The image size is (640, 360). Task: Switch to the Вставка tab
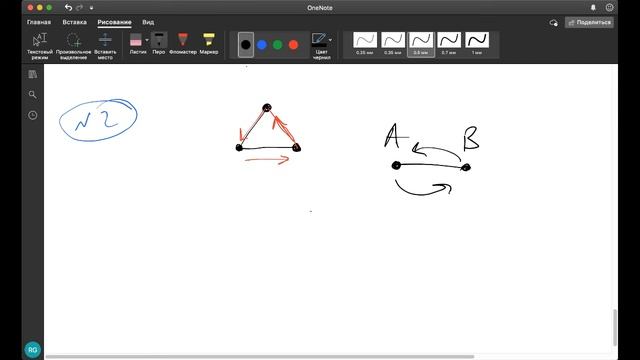[74, 22]
